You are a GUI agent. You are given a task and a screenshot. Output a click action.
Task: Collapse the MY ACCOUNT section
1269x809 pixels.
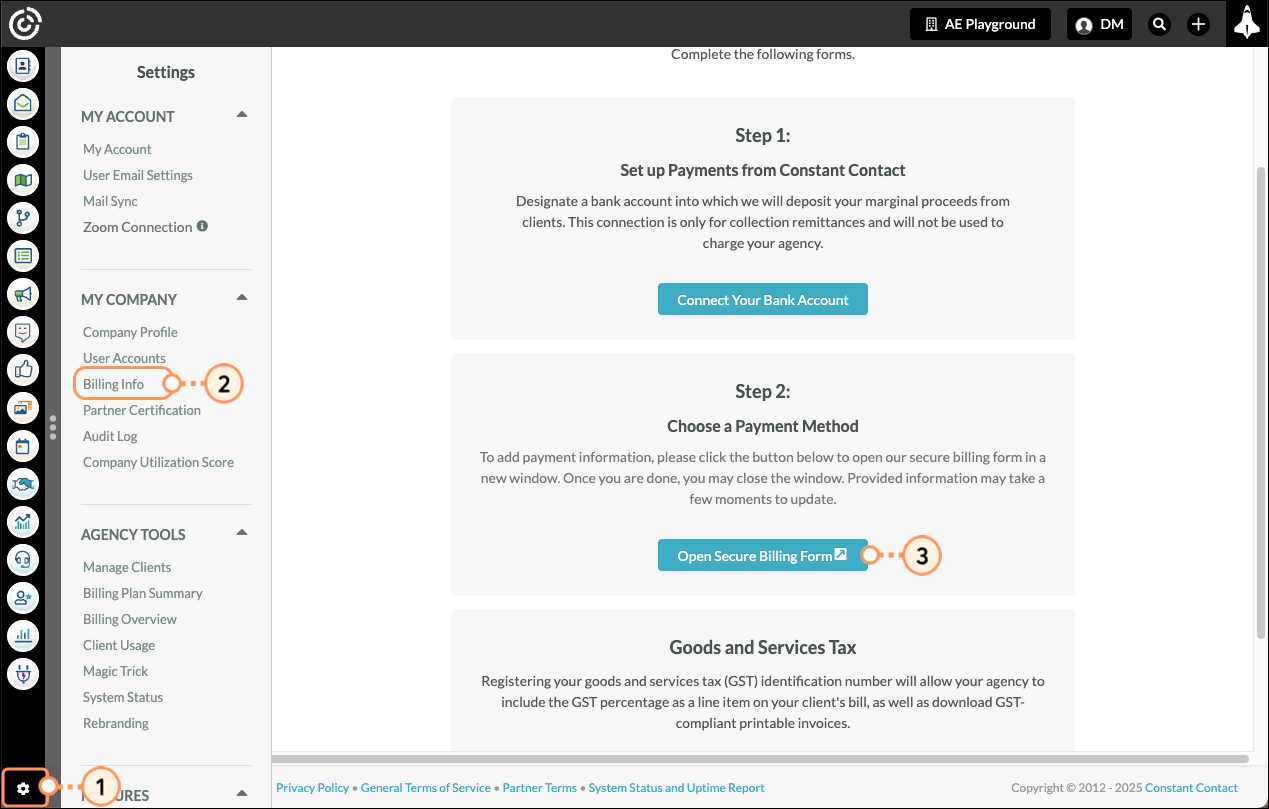coord(242,115)
